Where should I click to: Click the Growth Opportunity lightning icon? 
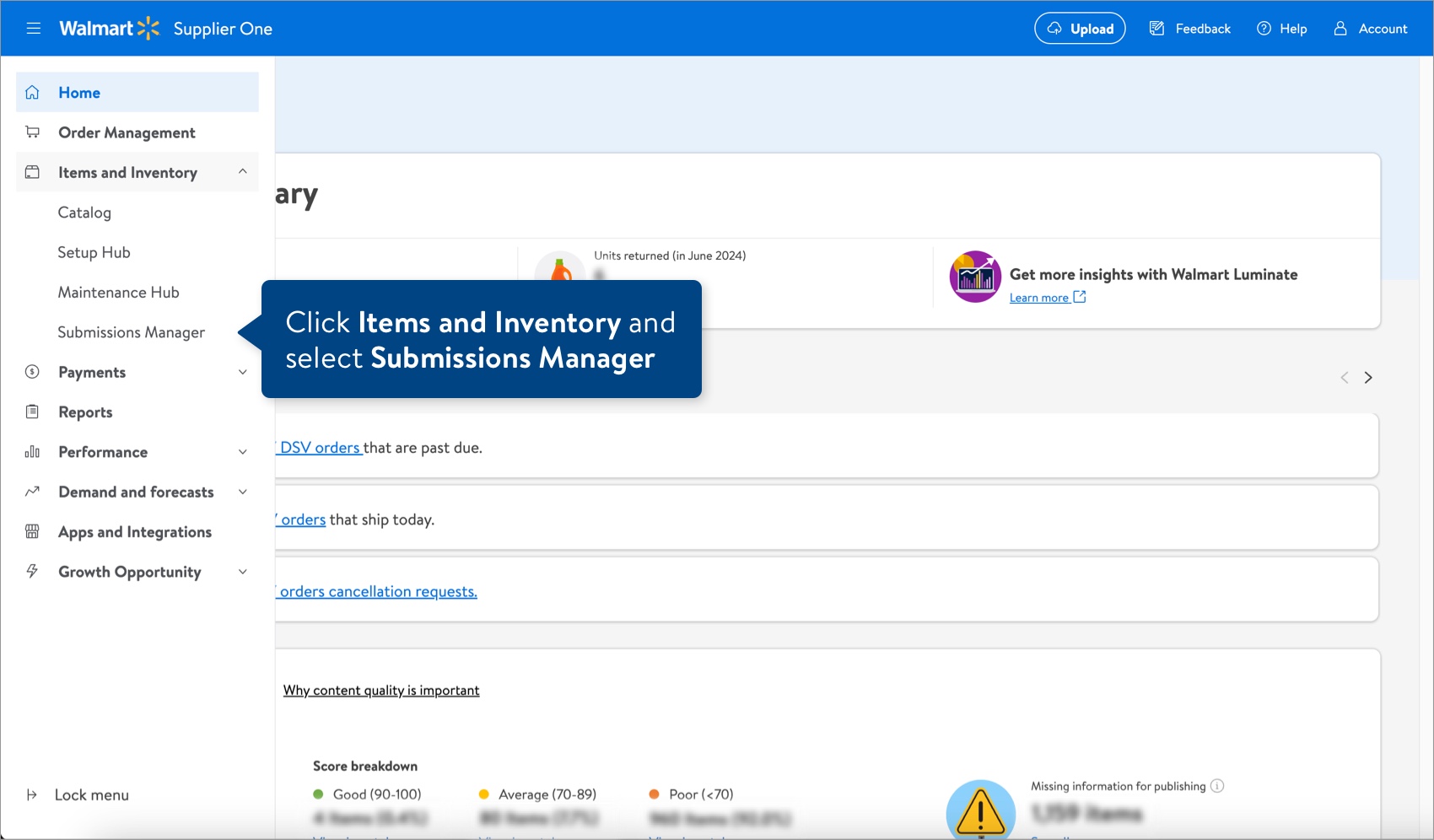[x=33, y=571]
